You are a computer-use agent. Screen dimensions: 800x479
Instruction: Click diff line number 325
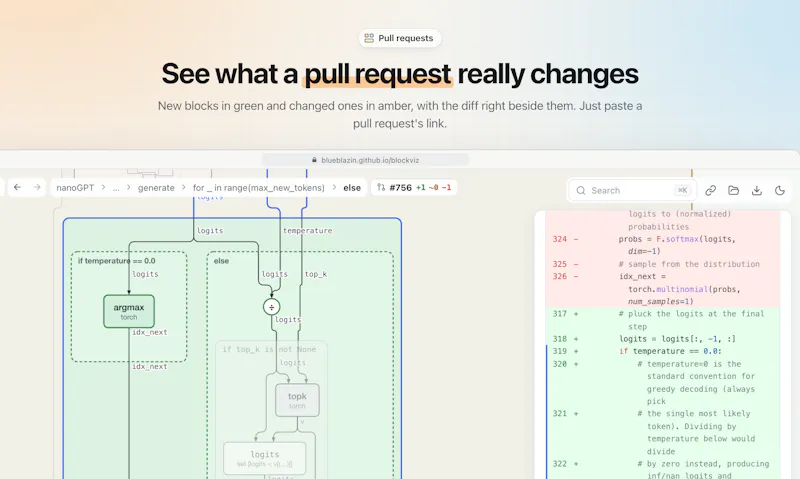[559, 264]
